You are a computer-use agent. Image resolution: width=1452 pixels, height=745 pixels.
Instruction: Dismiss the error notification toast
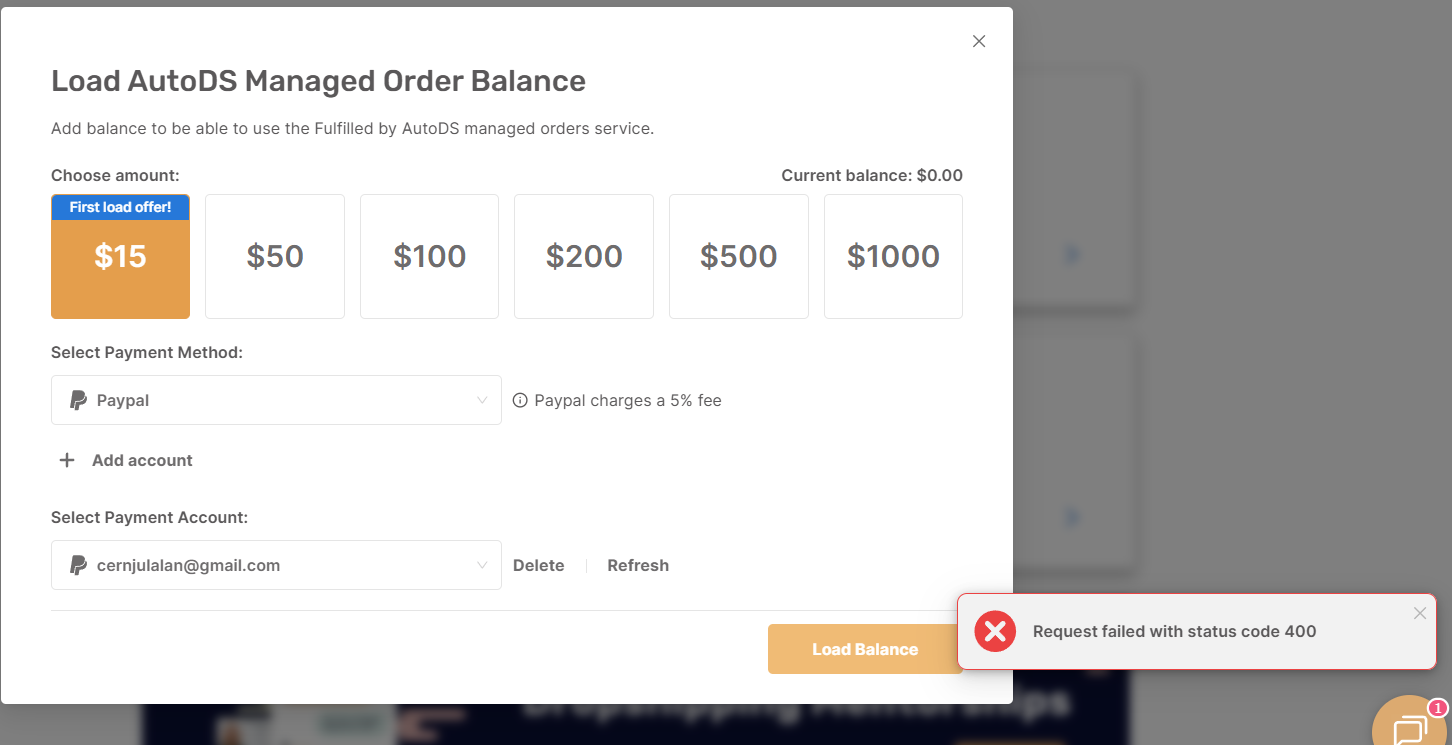[x=1419, y=613]
